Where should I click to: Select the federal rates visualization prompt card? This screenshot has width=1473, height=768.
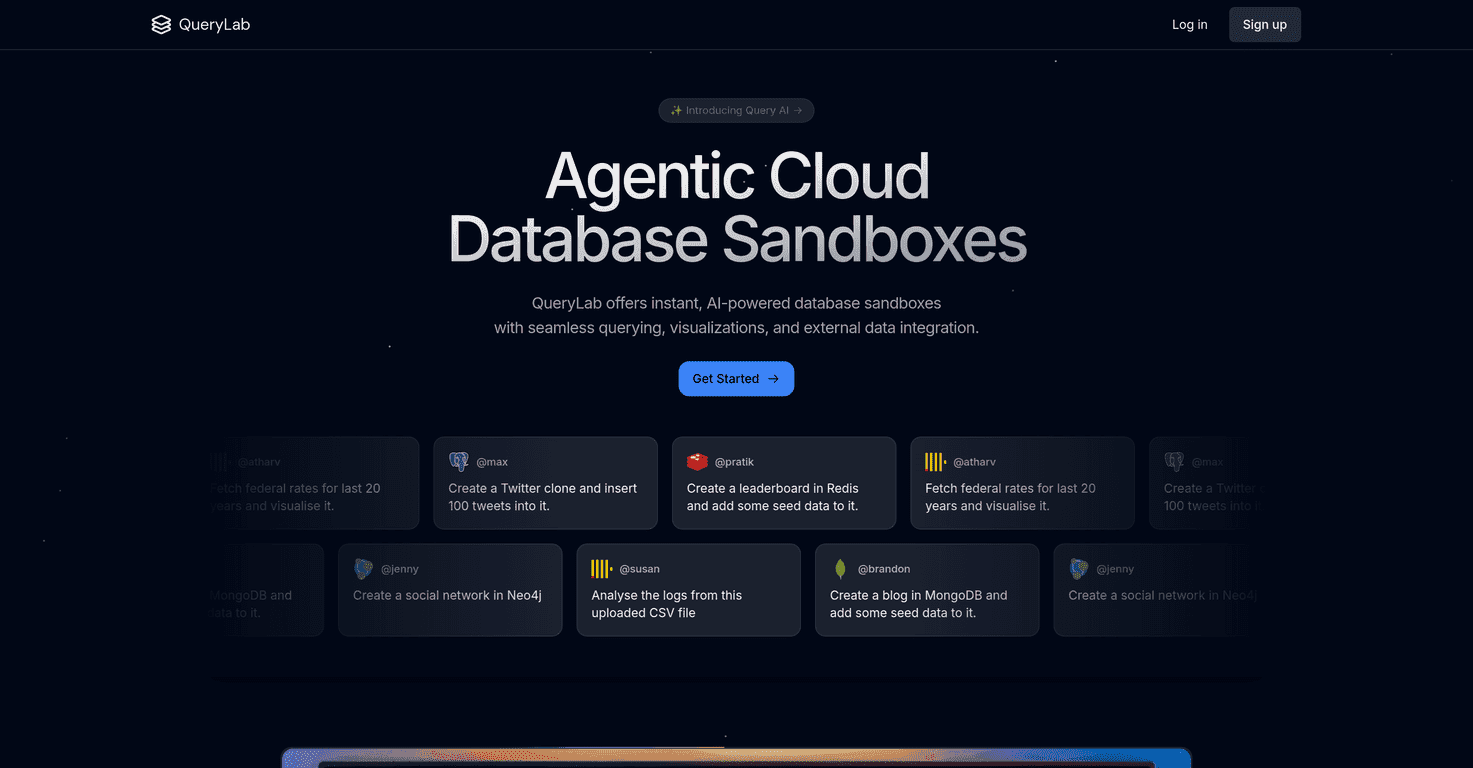click(1021, 483)
